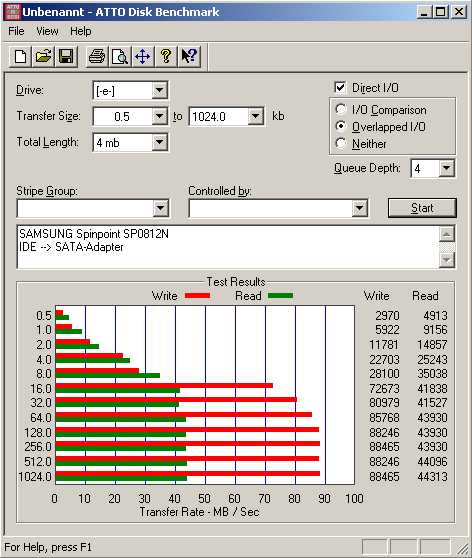Open the maximum Transfer Size dropdown 1024.0
472x558 pixels.
[256, 116]
